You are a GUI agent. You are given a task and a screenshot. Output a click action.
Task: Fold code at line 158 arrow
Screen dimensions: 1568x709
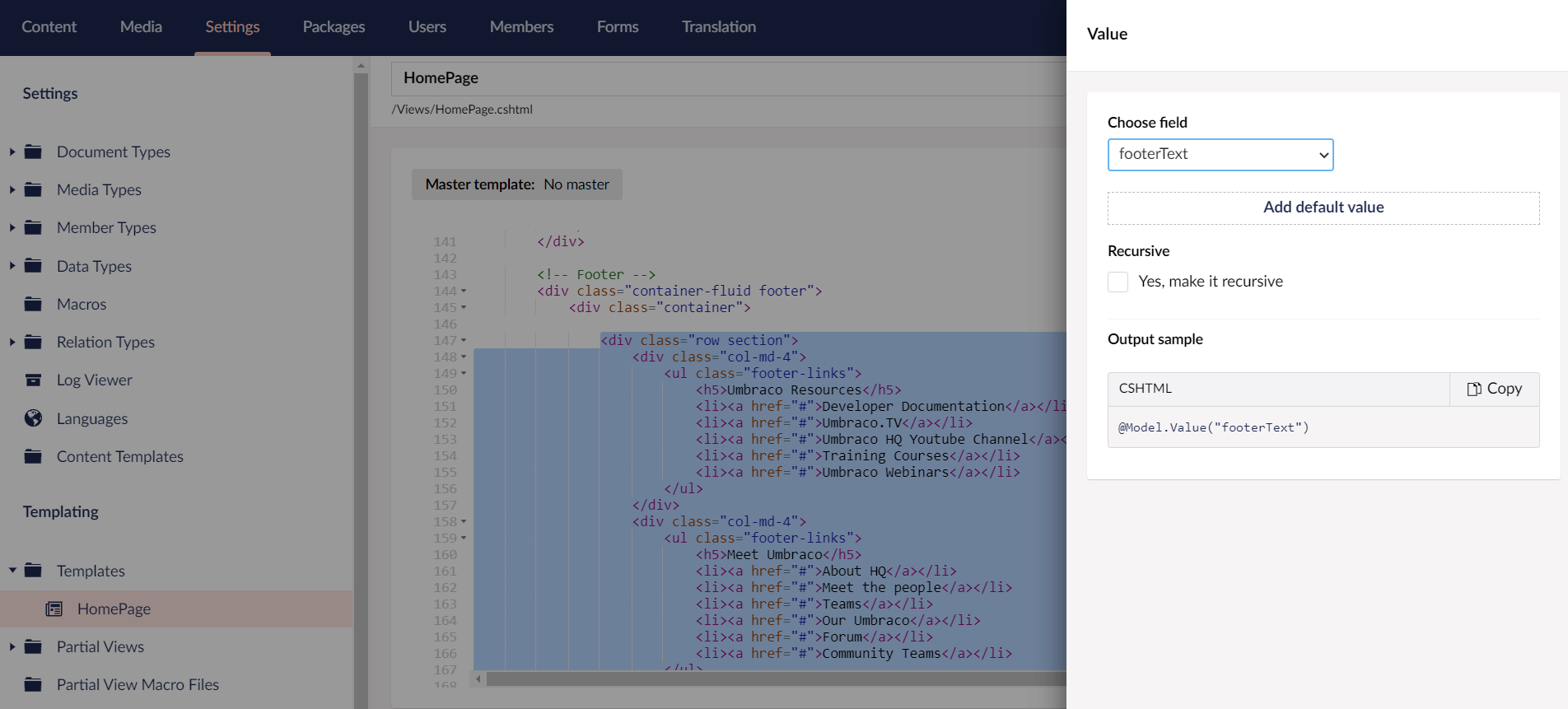(x=464, y=521)
